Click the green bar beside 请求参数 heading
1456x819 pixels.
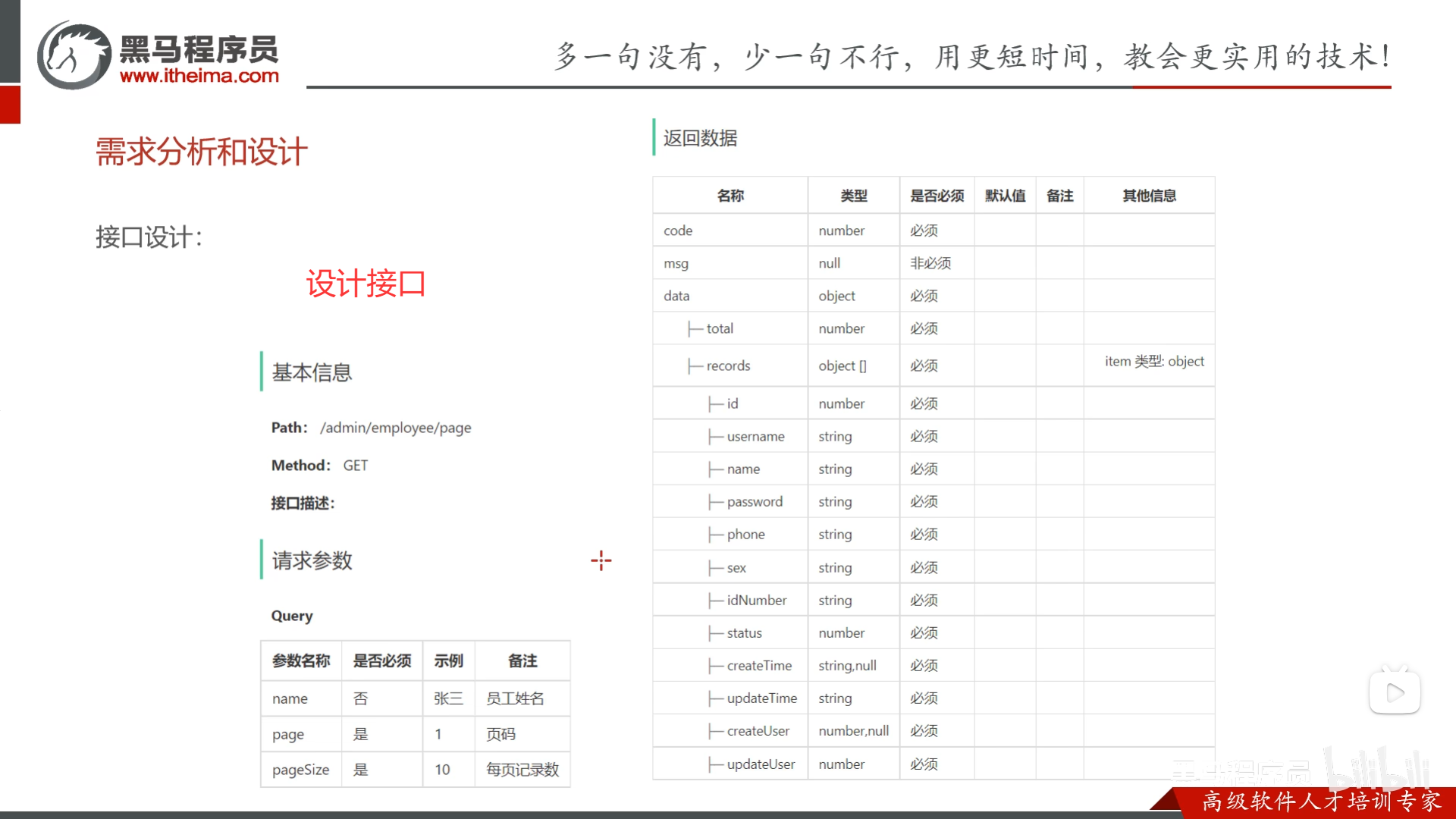pos(262,561)
